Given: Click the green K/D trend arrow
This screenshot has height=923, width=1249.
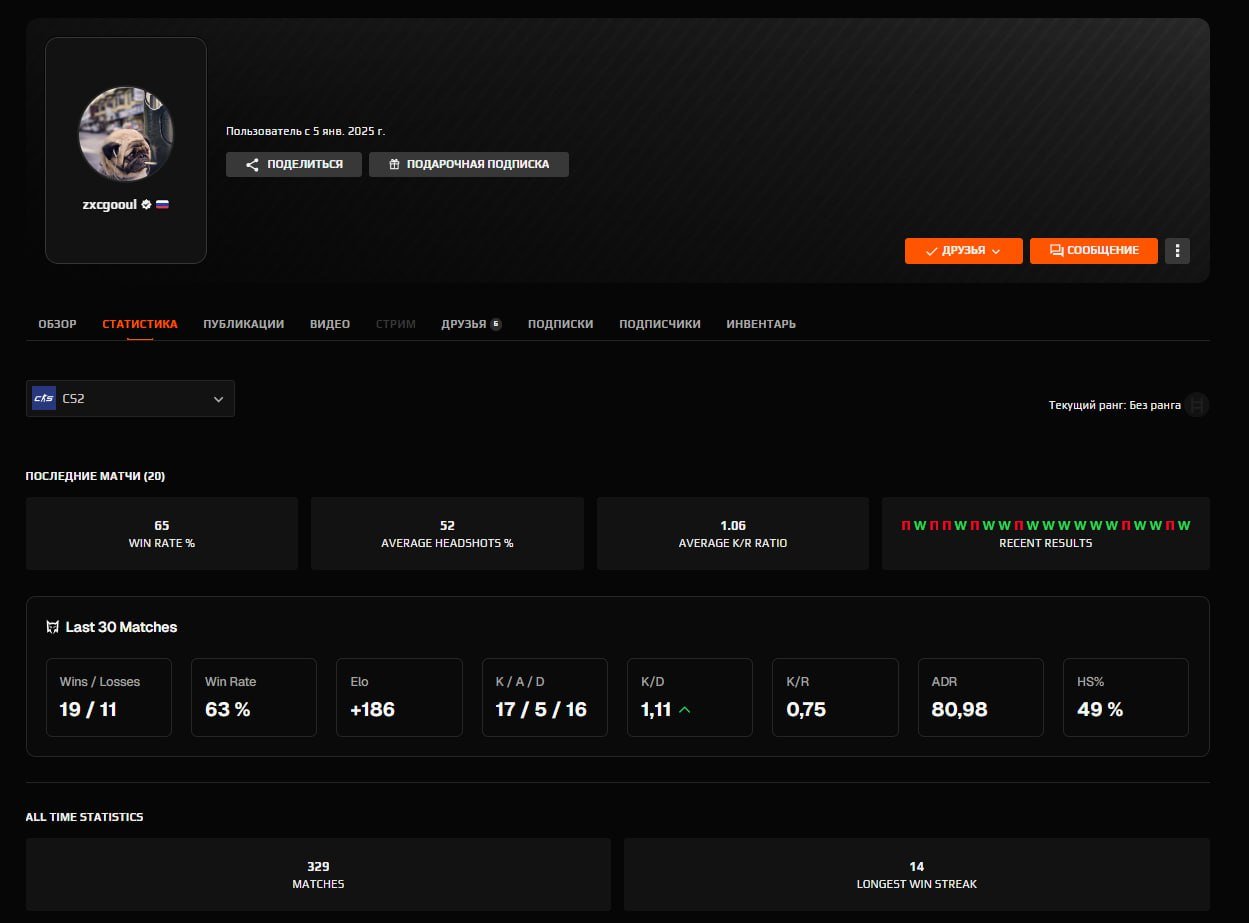Looking at the screenshot, I should 685,710.
